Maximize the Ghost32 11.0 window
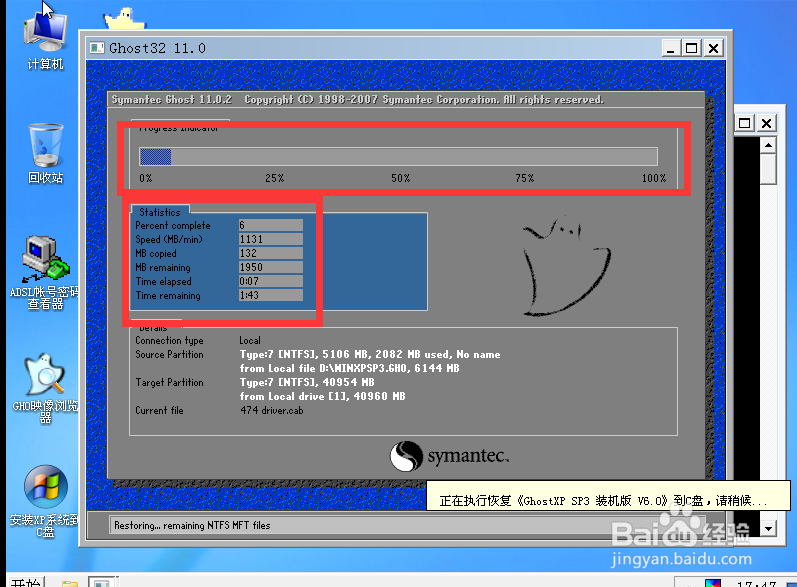The width and height of the screenshot is (797, 587). coord(691,48)
